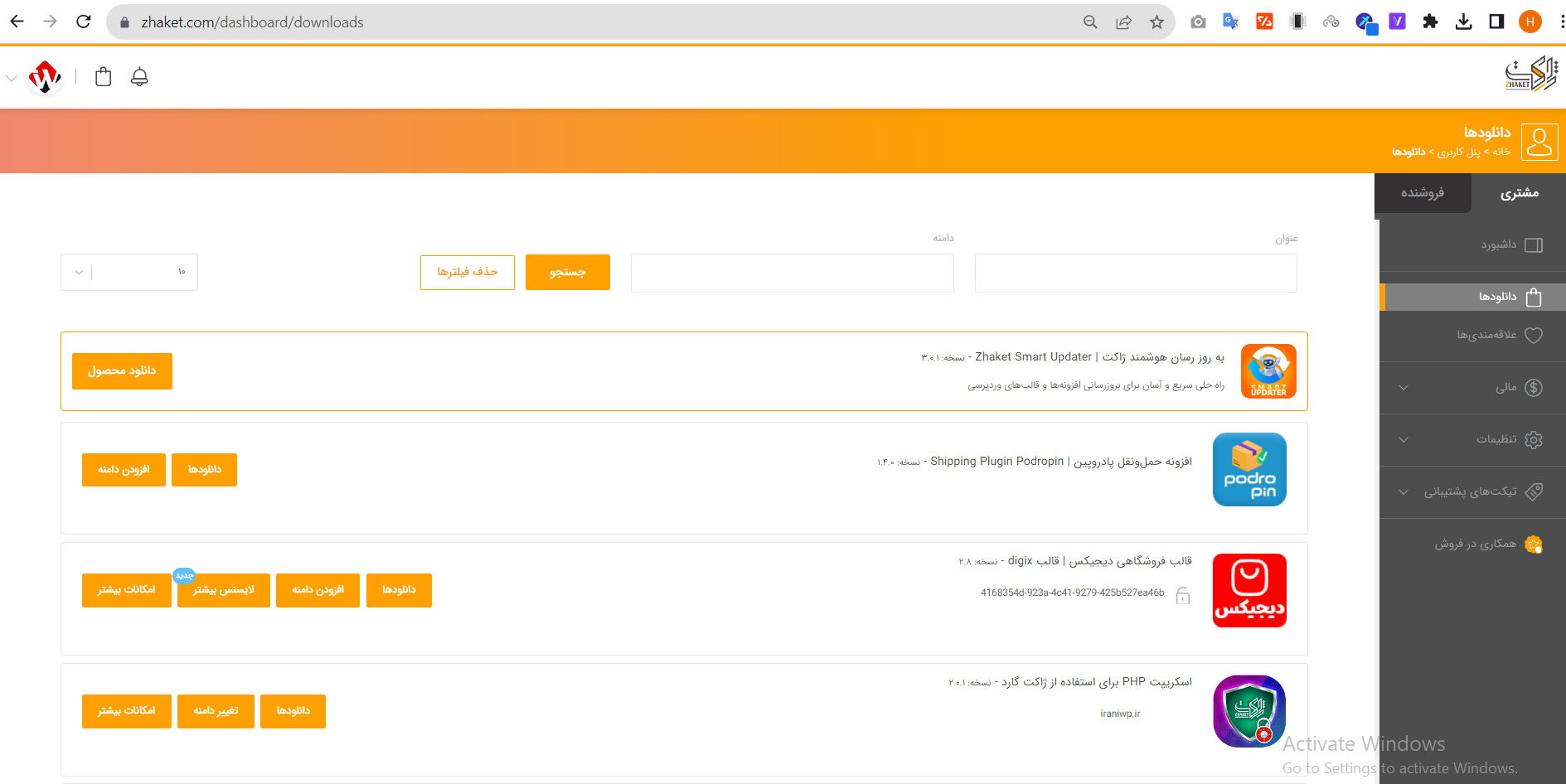1566x784 pixels.
Task: Click the خانه breadcrumb link
Action: (1501, 152)
